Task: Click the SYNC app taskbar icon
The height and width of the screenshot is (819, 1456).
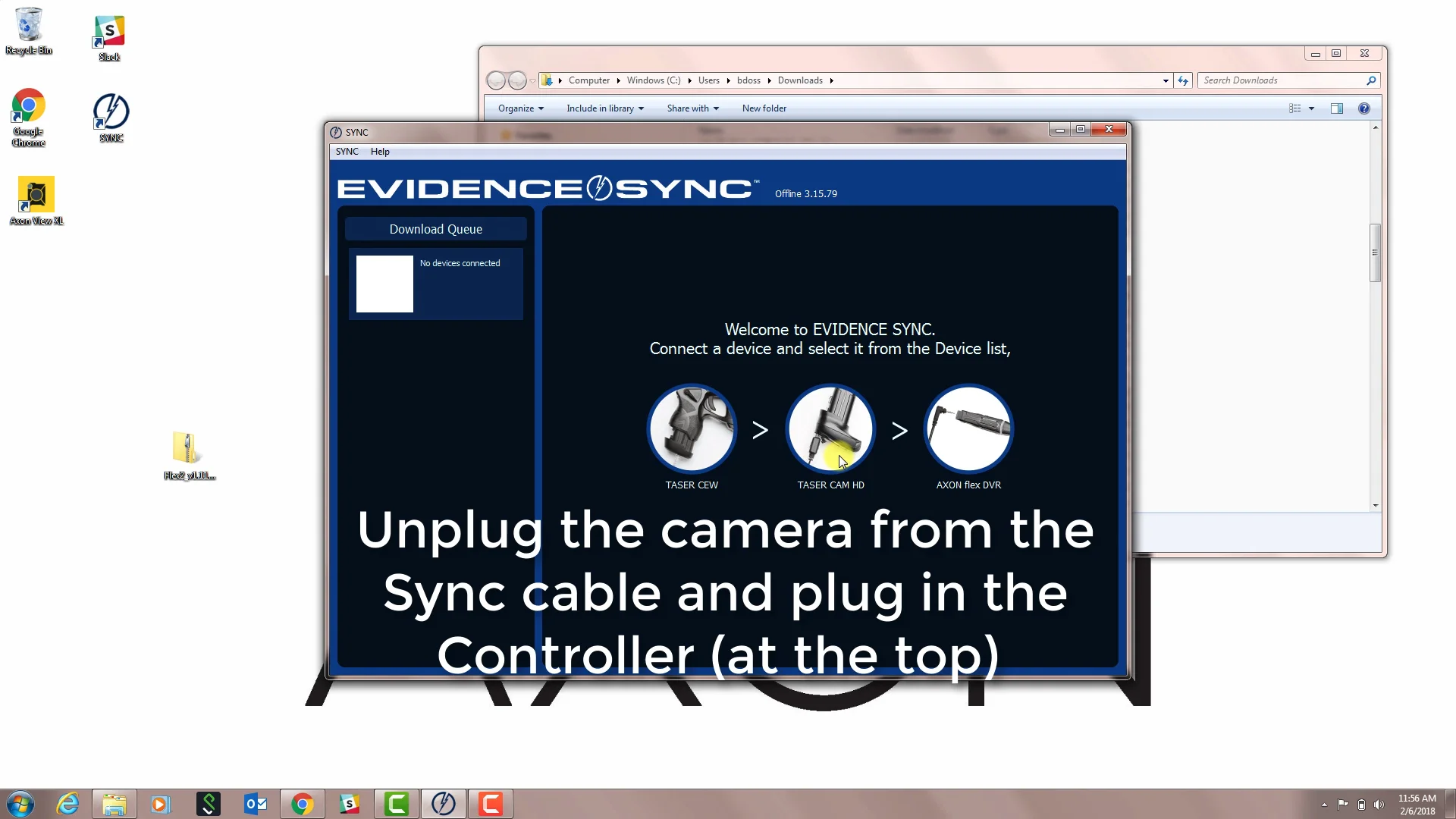Action: click(444, 804)
